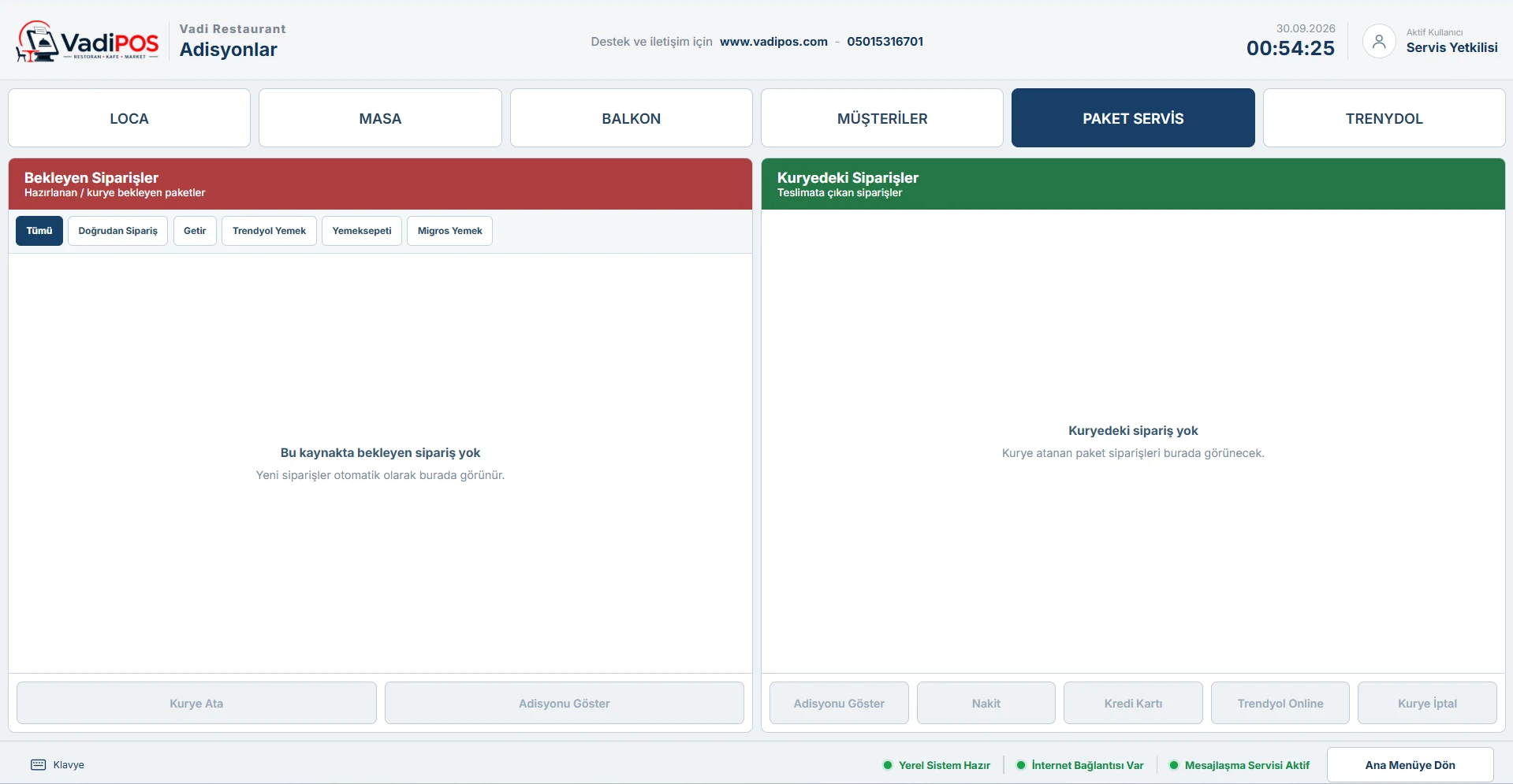Click Adisyonu Göster under Bekleyen Siparişler
This screenshot has height=784, width=1513.
(565, 703)
